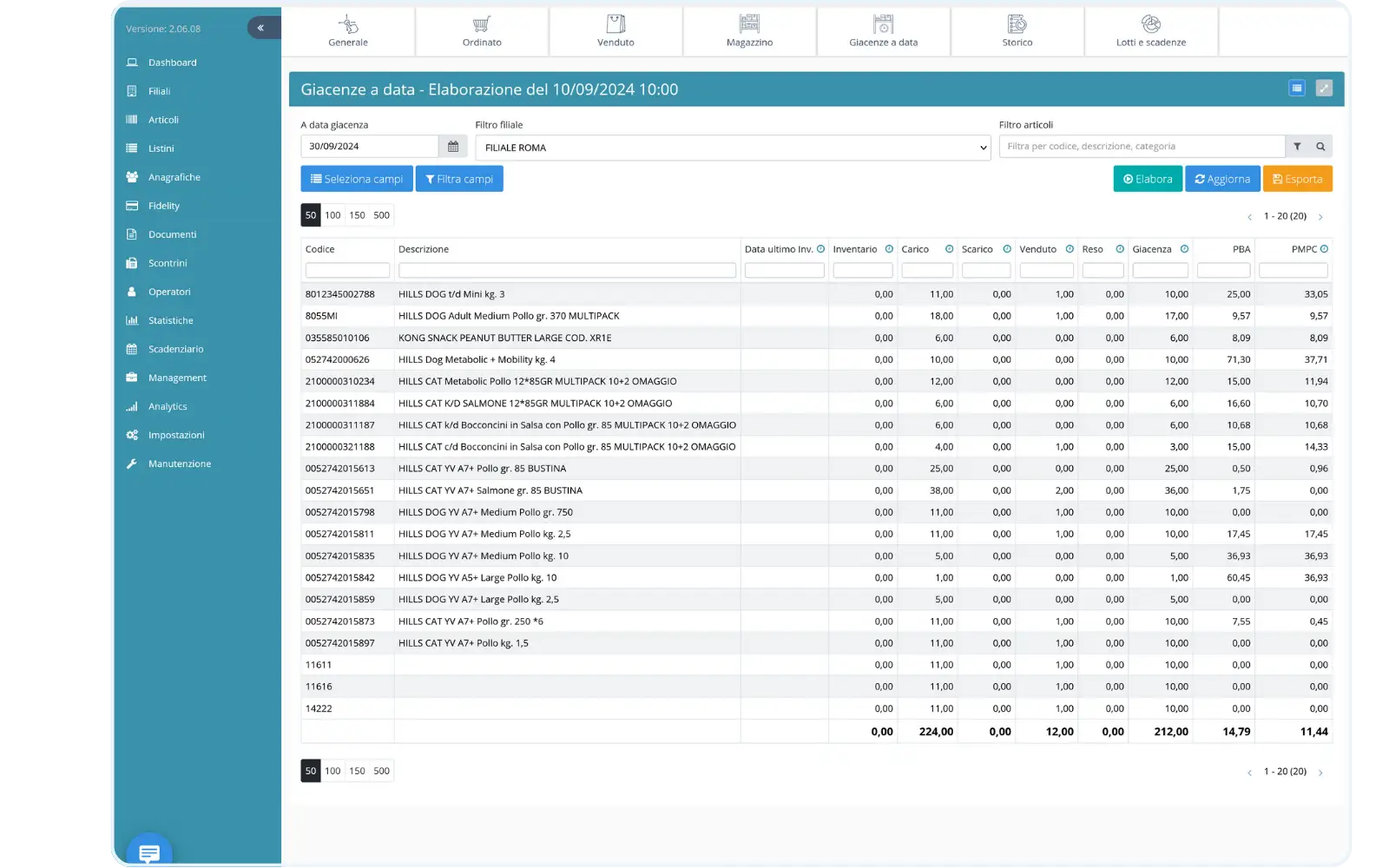Click the Filtro articoli search field

pos(1142,147)
